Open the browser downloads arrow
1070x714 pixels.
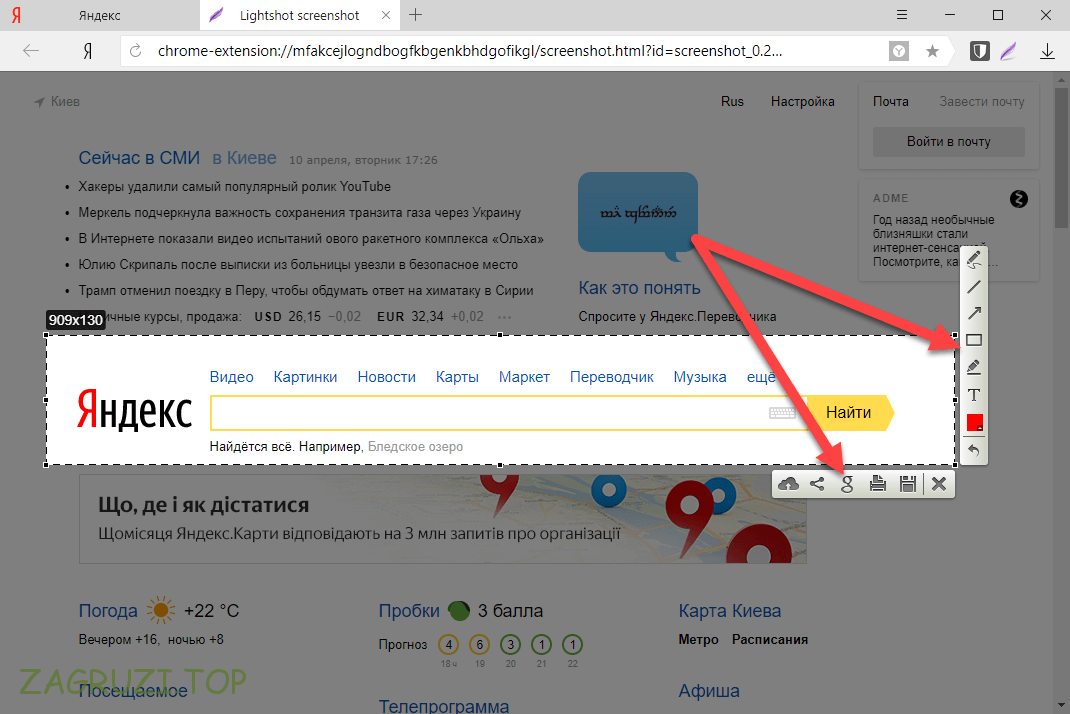coord(1047,51)
